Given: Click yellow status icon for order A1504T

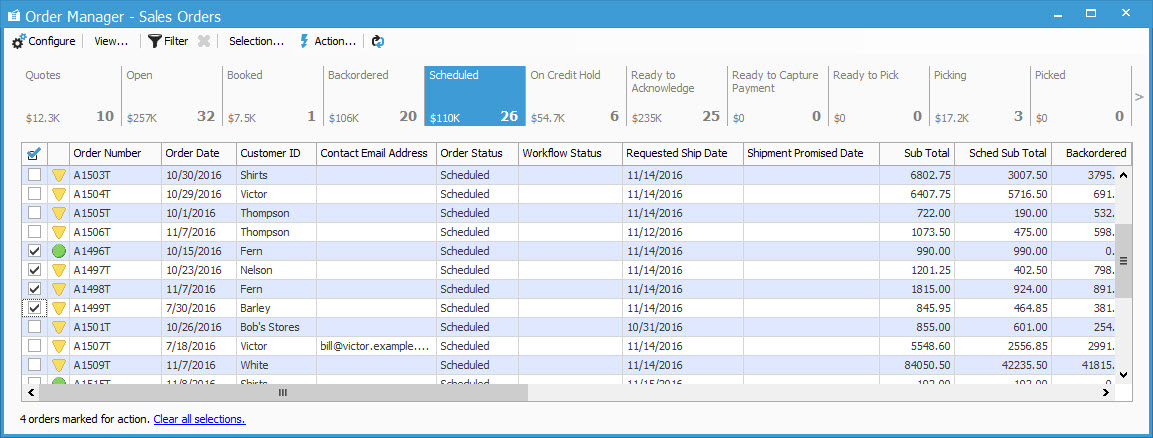Looking at the screenshot, I should pos(59,195).
